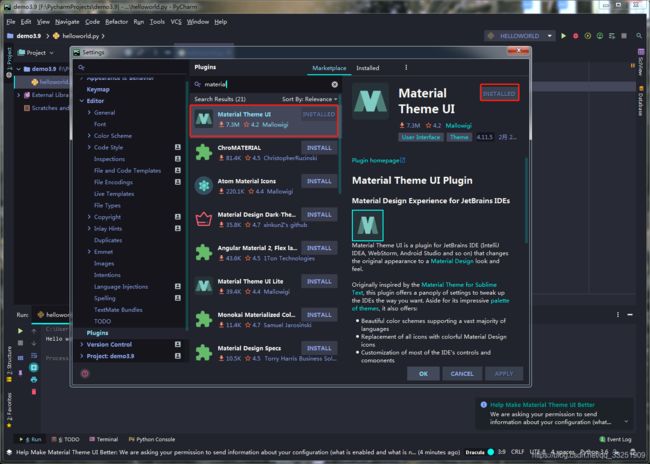The image size is (650, 464).
Task: Click the large Material Theme UI logo in details
Action: point(371,102)
